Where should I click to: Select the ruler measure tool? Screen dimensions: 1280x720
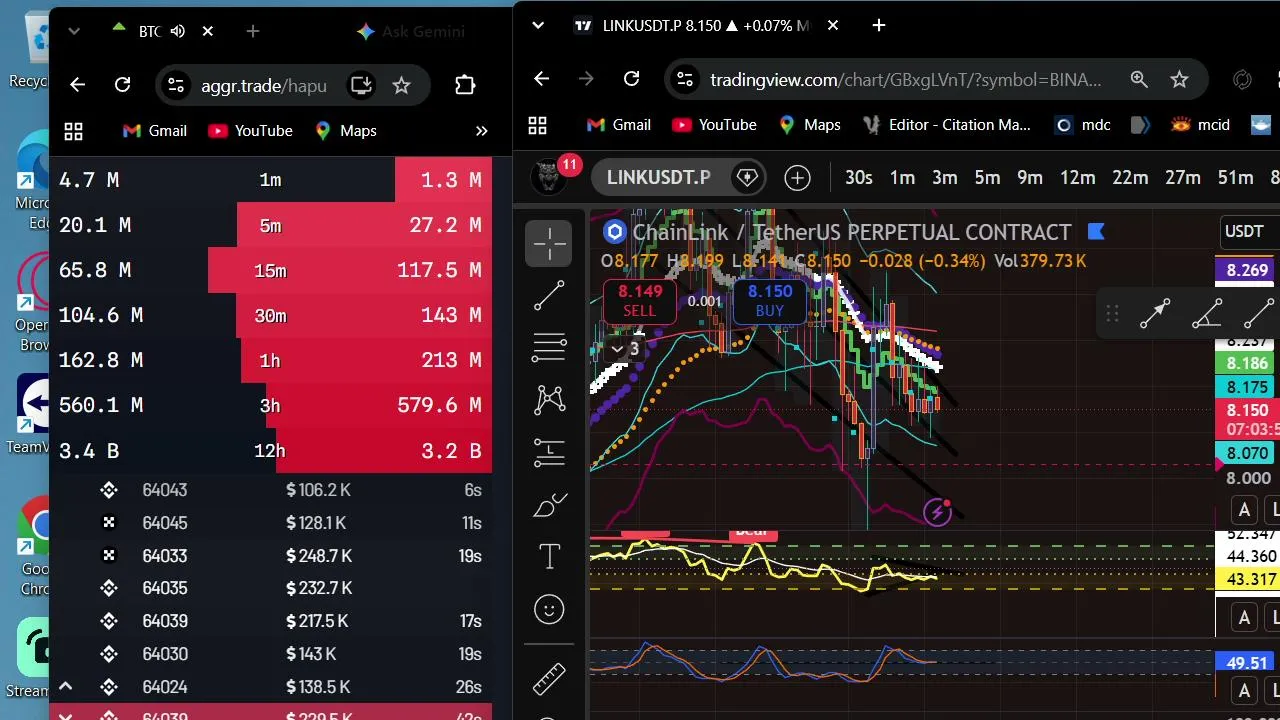(549, 679)
